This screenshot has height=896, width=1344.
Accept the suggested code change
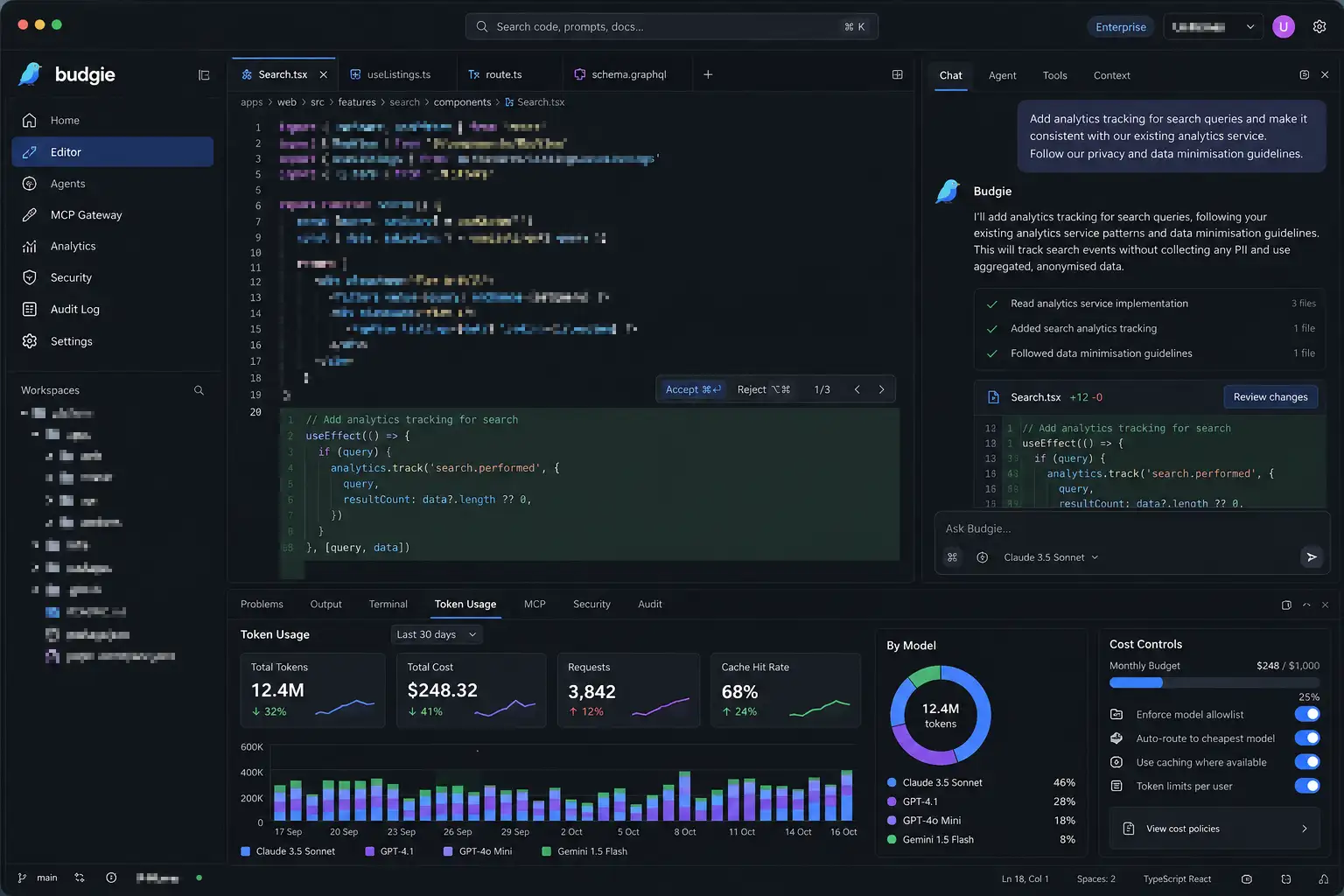coord(693,389)
